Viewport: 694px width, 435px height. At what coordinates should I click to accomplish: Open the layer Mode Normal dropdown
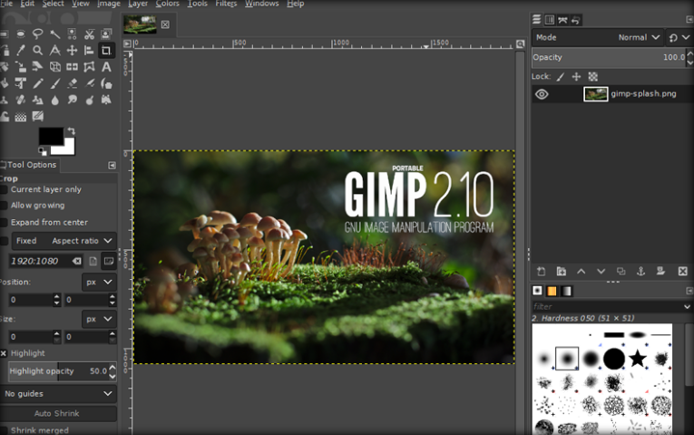click(597, 38)
